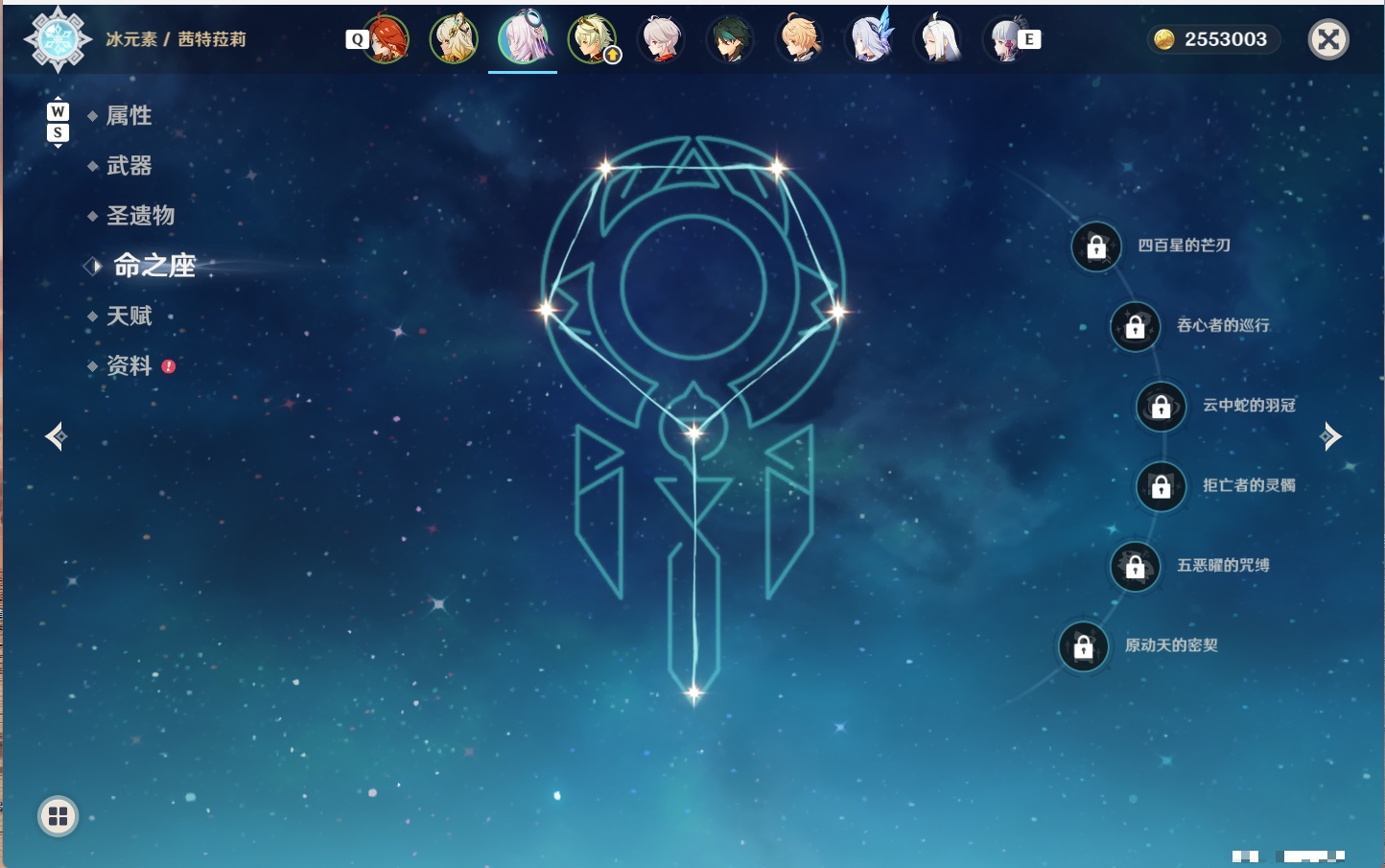Viewport: 1385px width, 868px height.
Task: Select the blonde character with upgrade arrow
Action: (x=593, y=39)
